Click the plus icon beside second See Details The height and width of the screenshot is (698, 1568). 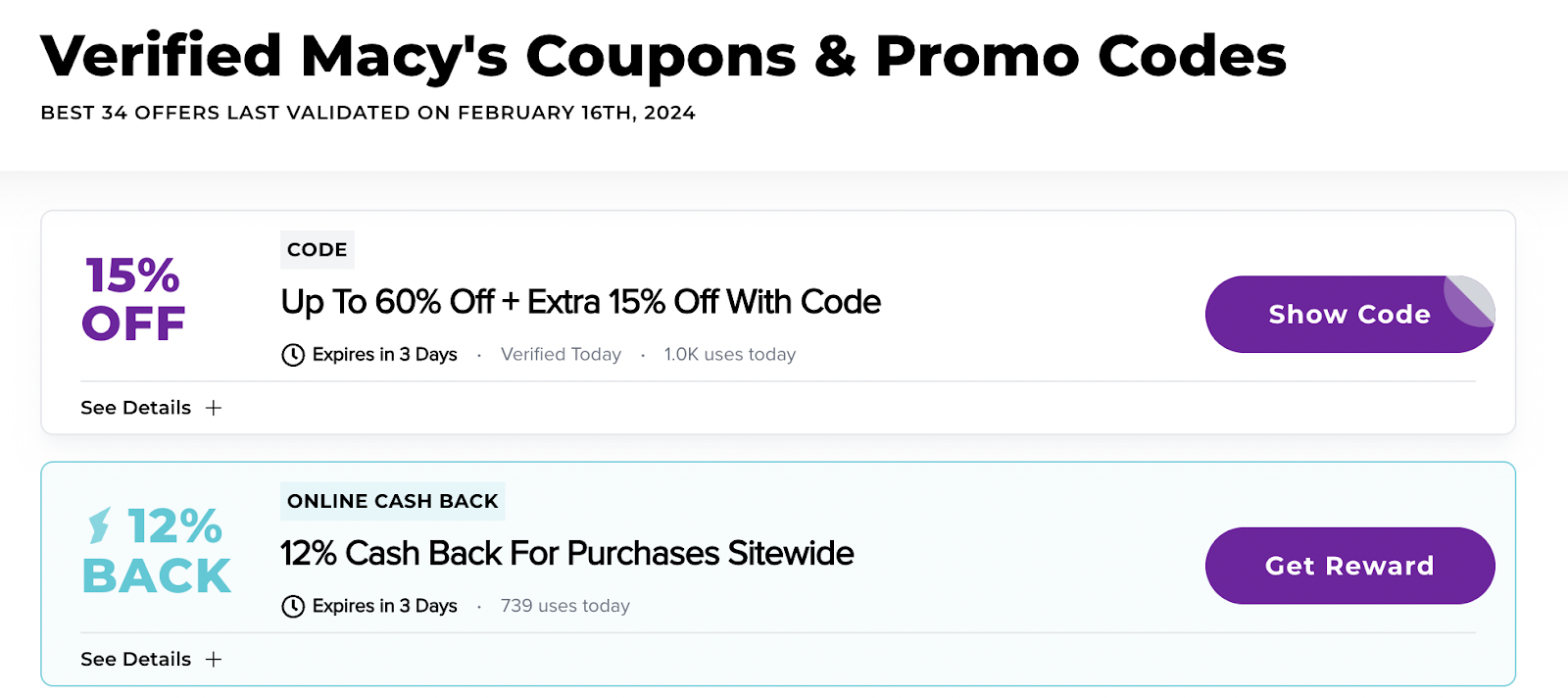pos(213,659)
